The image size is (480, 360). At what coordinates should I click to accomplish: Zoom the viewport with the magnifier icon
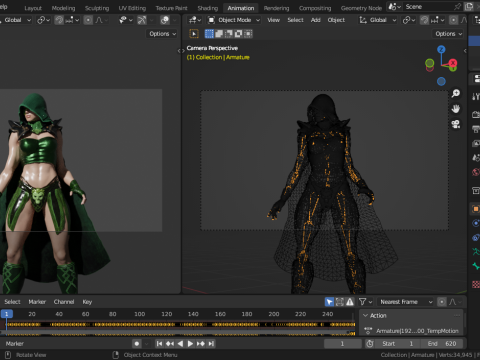point(456,93)
